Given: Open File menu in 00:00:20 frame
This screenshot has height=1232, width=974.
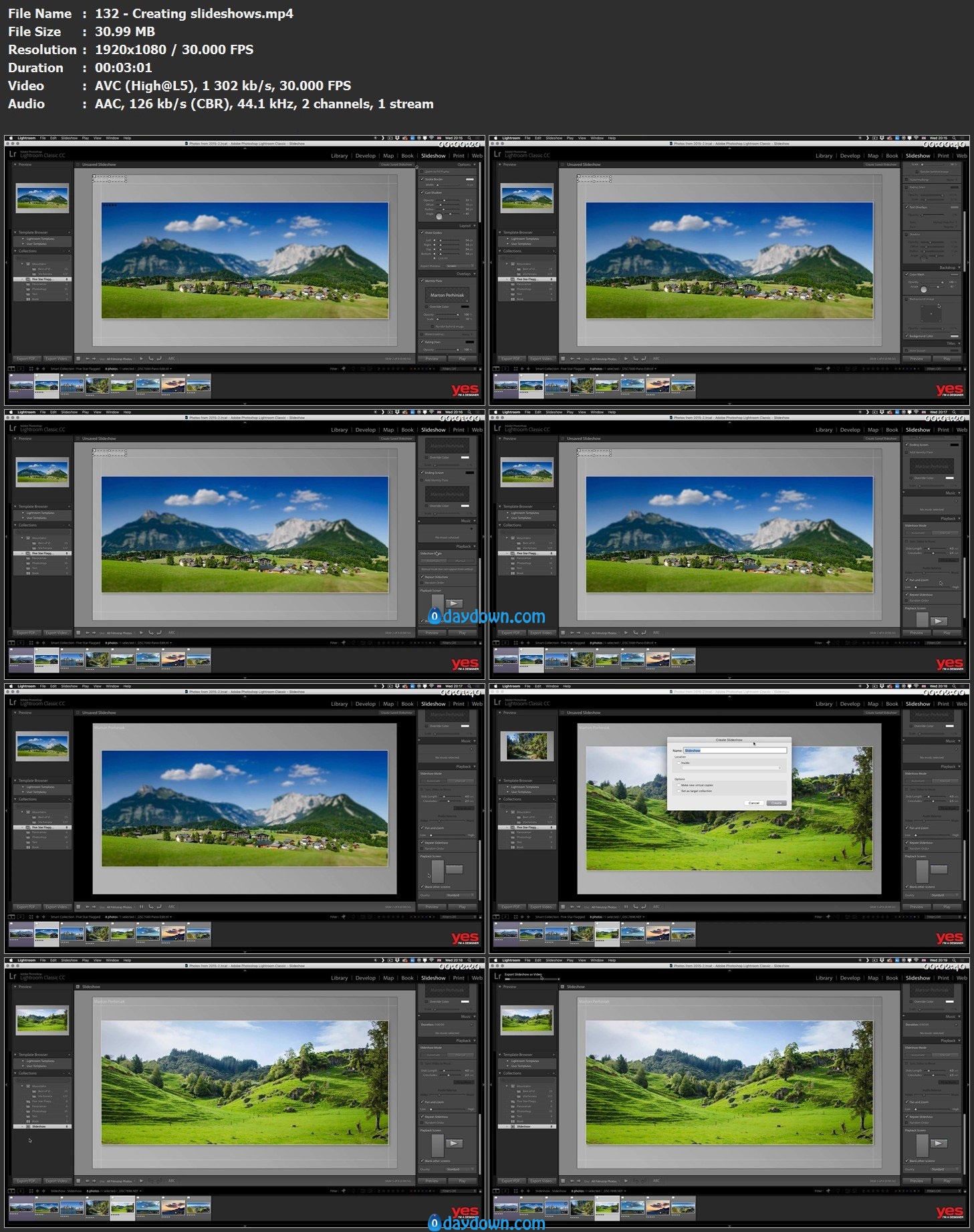Looking at the screenshot, I should [x=43, y=138].
